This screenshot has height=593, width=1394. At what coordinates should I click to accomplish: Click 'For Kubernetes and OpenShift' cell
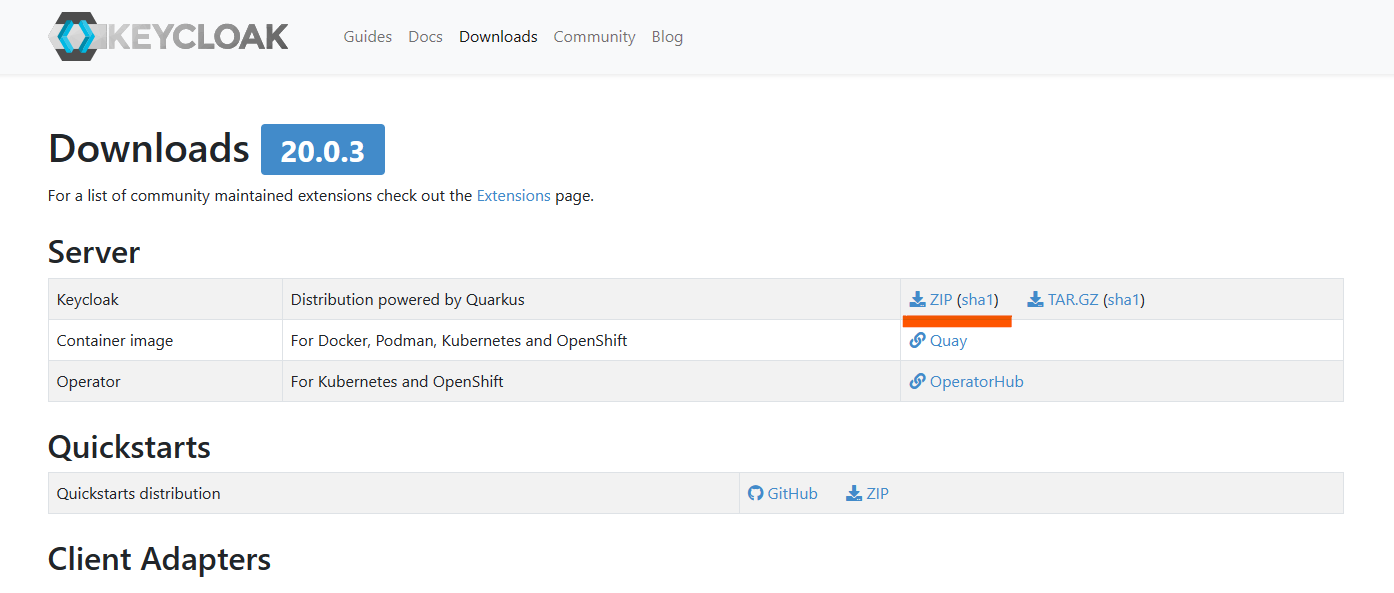click(x=591, y=381)
